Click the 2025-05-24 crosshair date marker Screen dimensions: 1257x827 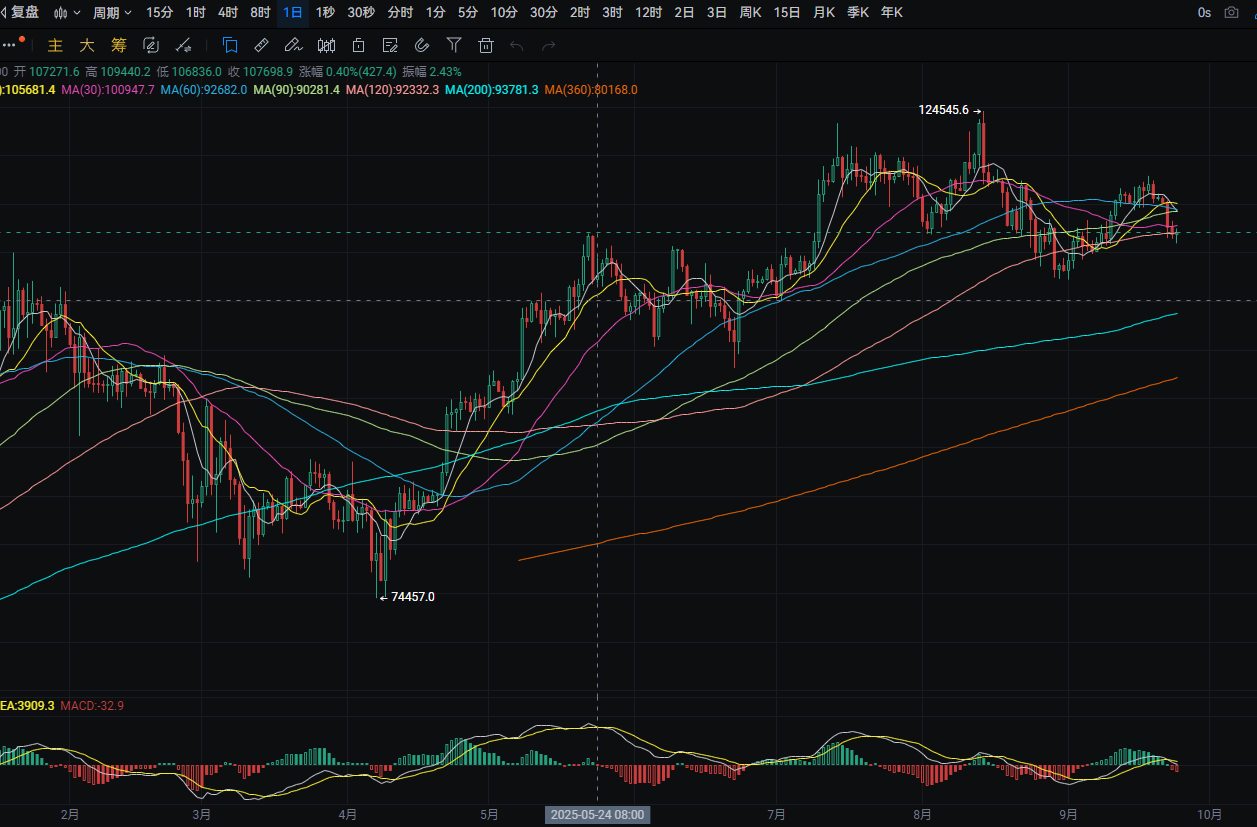598,815
